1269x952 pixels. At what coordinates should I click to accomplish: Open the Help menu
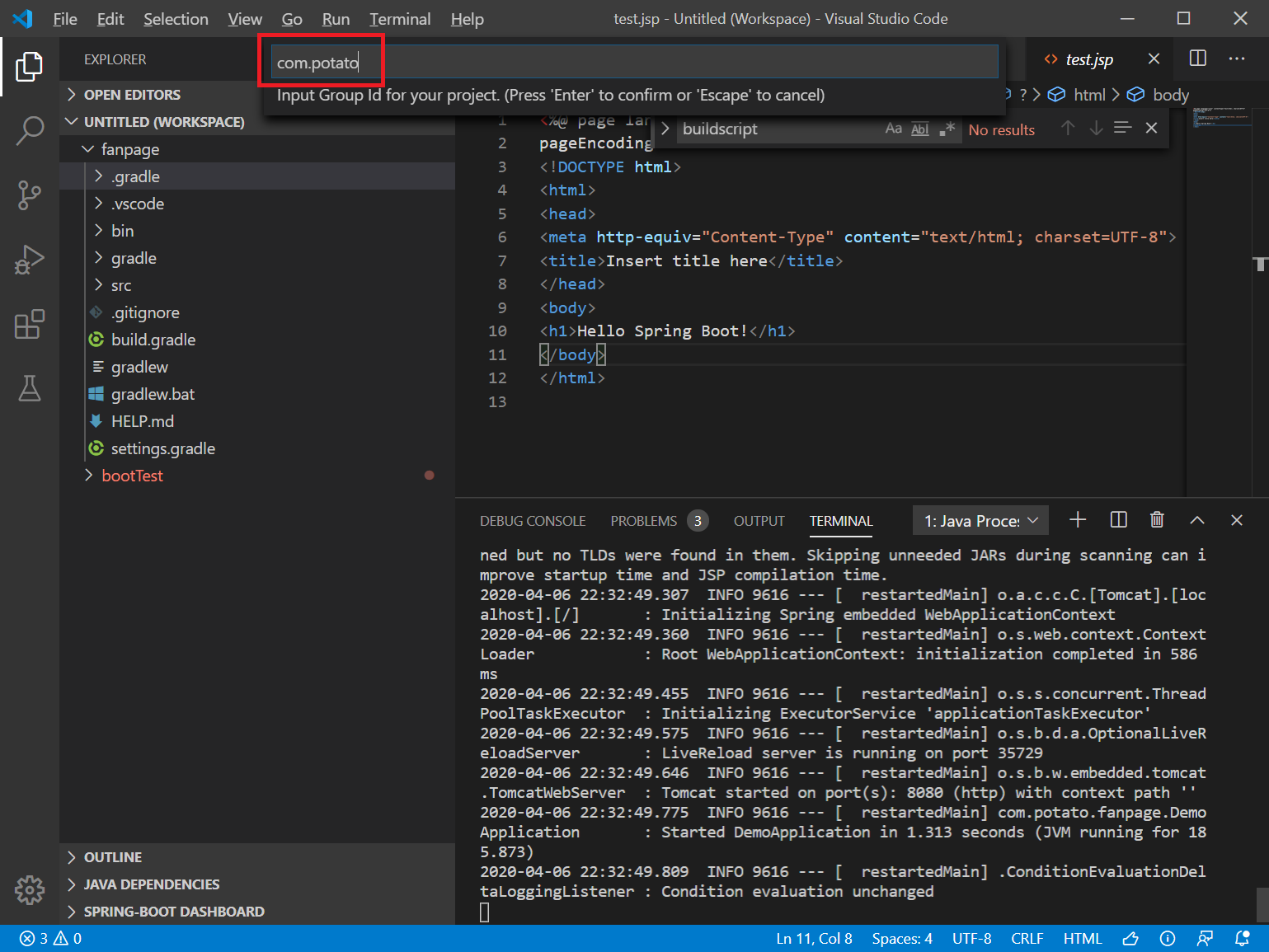tap(467, 19)
